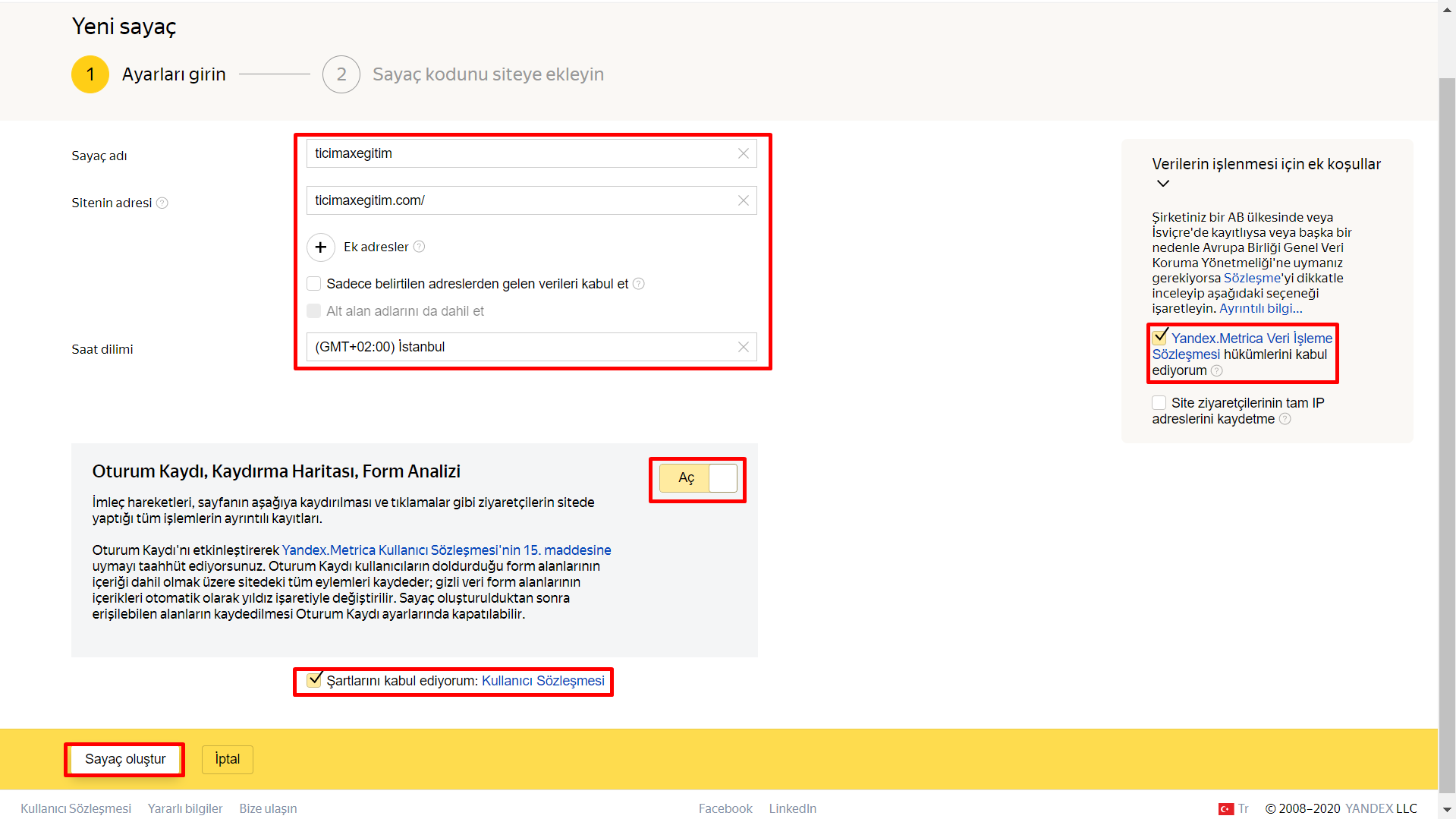Open 'Yandex.Metrica Kullanıcı Sözleşmesi'nin 15. maddesine' link
This screenshot has width=1456, height=819.
(446, 550)
